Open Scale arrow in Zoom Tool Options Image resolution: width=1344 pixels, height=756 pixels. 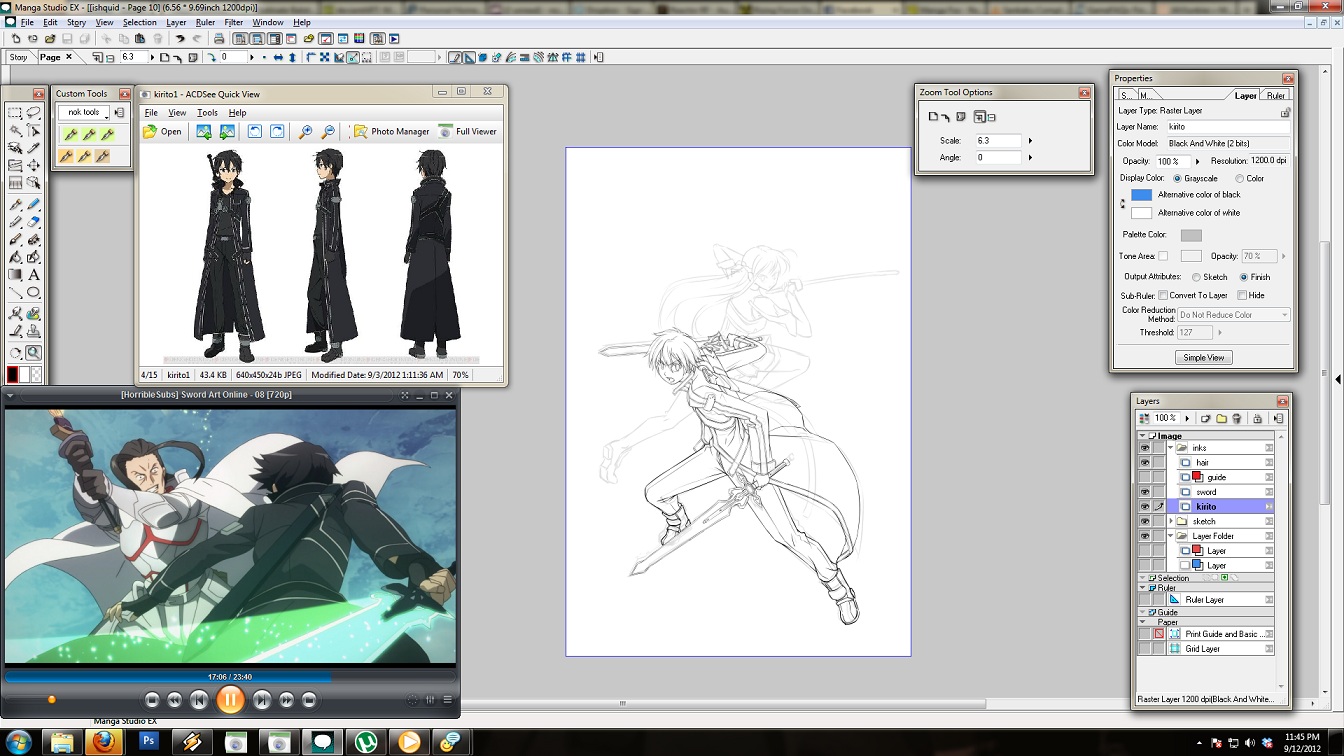click(x=1031, y=141)
